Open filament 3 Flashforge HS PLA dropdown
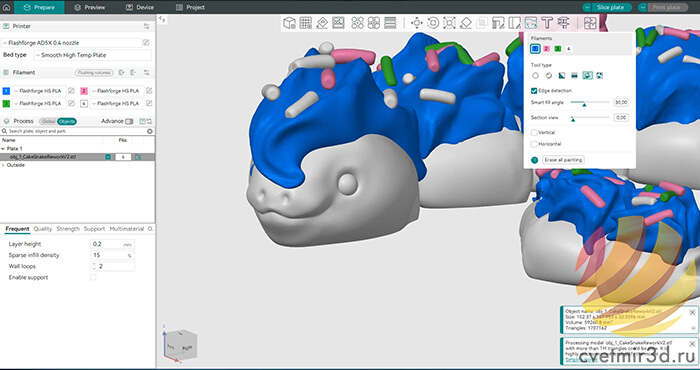The image size is (700, 370). tap(39, 104)
